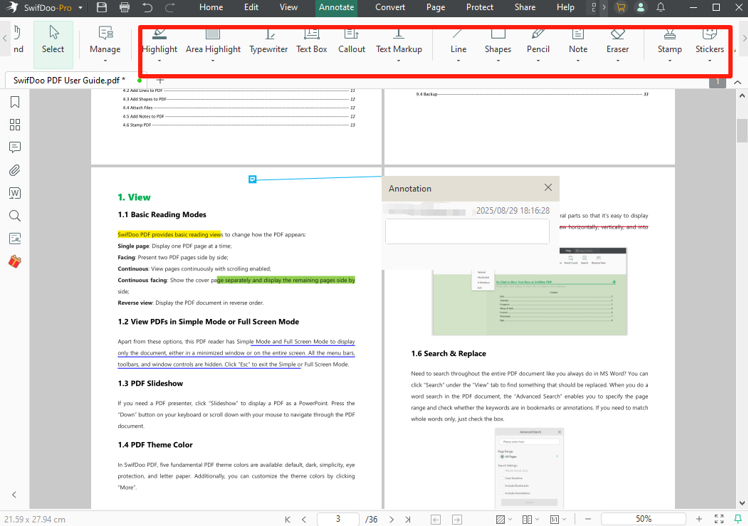Viewport: 748px width, 526px height.
Task: Open the user account icon
Action: point(641,7)
